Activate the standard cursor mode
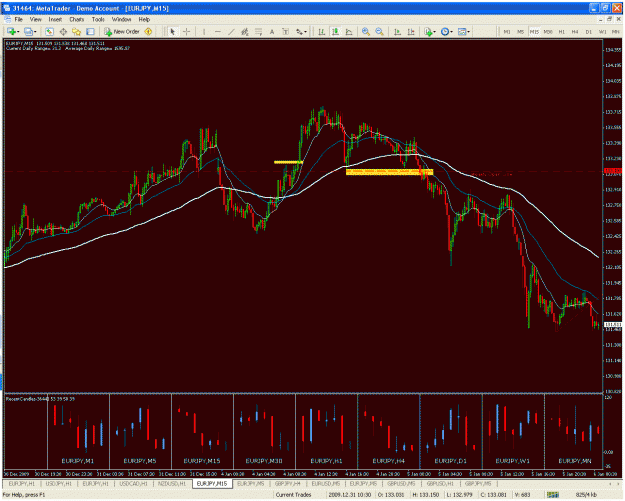 pos(173,31)
